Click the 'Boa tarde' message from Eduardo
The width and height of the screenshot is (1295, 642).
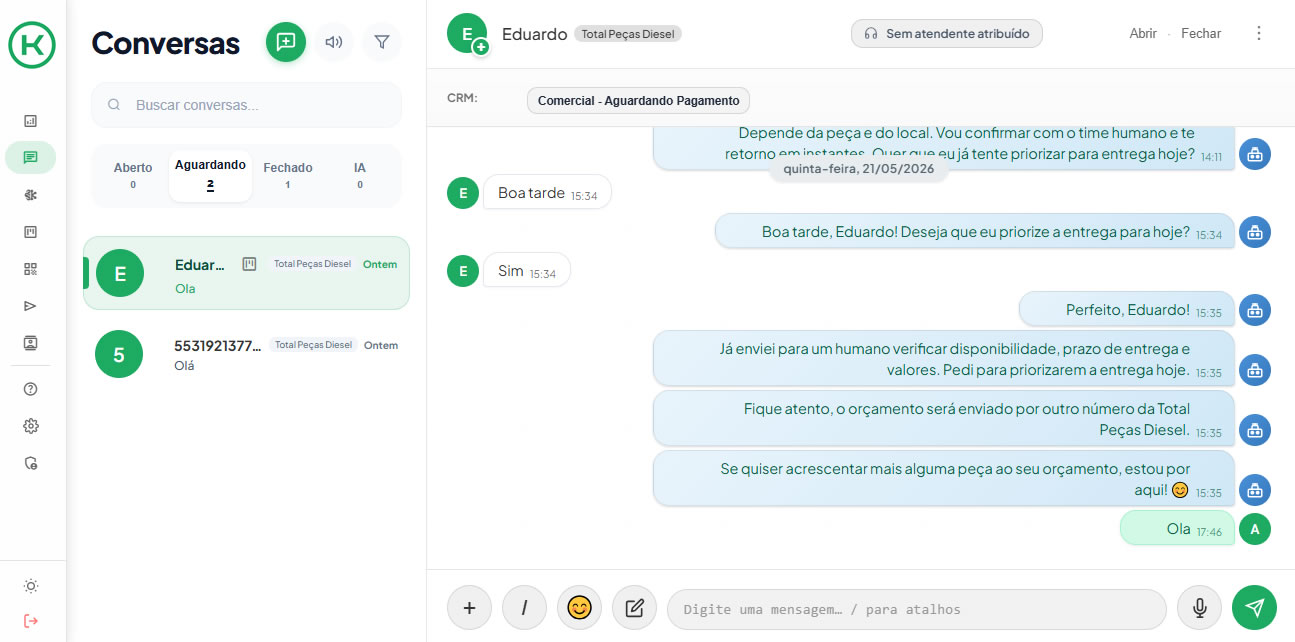tap(547, 193)
